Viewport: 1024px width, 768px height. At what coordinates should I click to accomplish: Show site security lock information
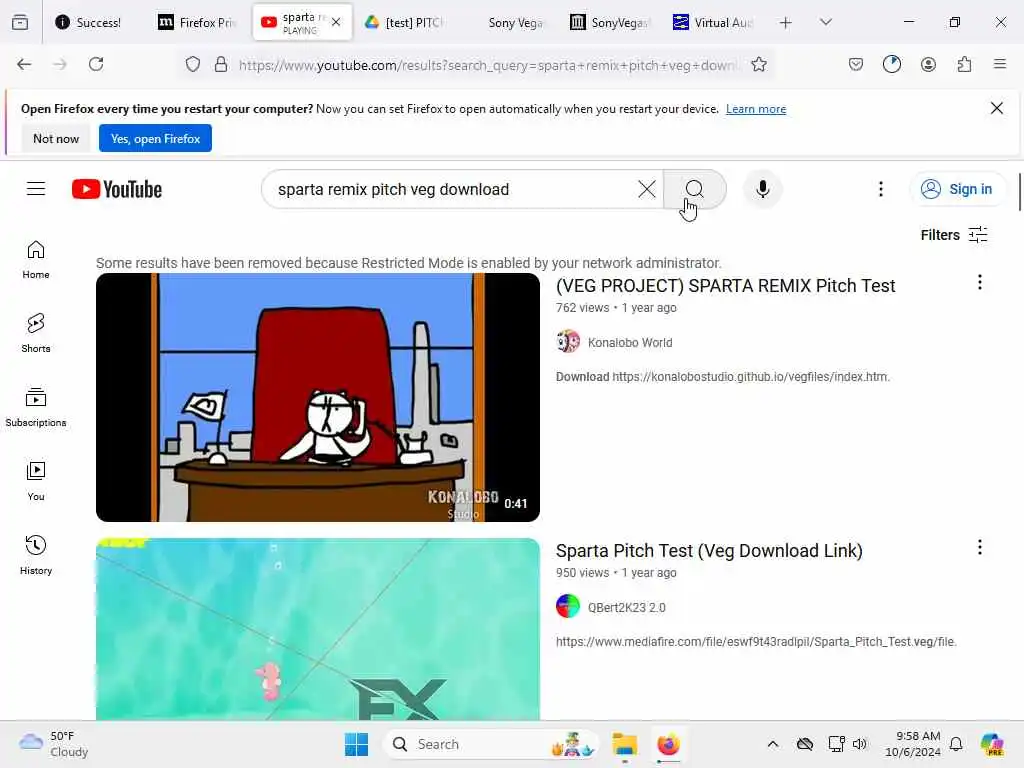[221, 64]
